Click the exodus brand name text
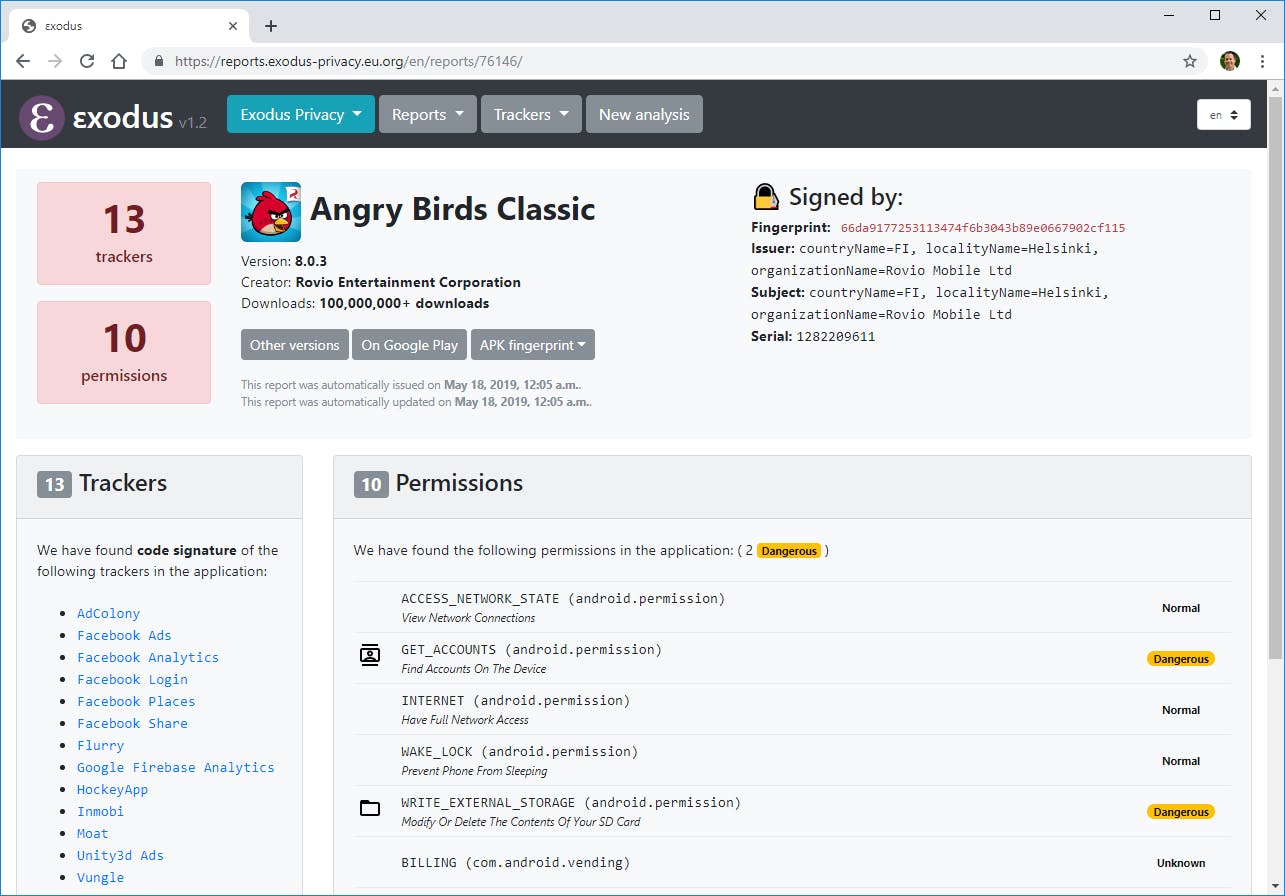Viewport: 1285px width, 896px height. point(123,117)
